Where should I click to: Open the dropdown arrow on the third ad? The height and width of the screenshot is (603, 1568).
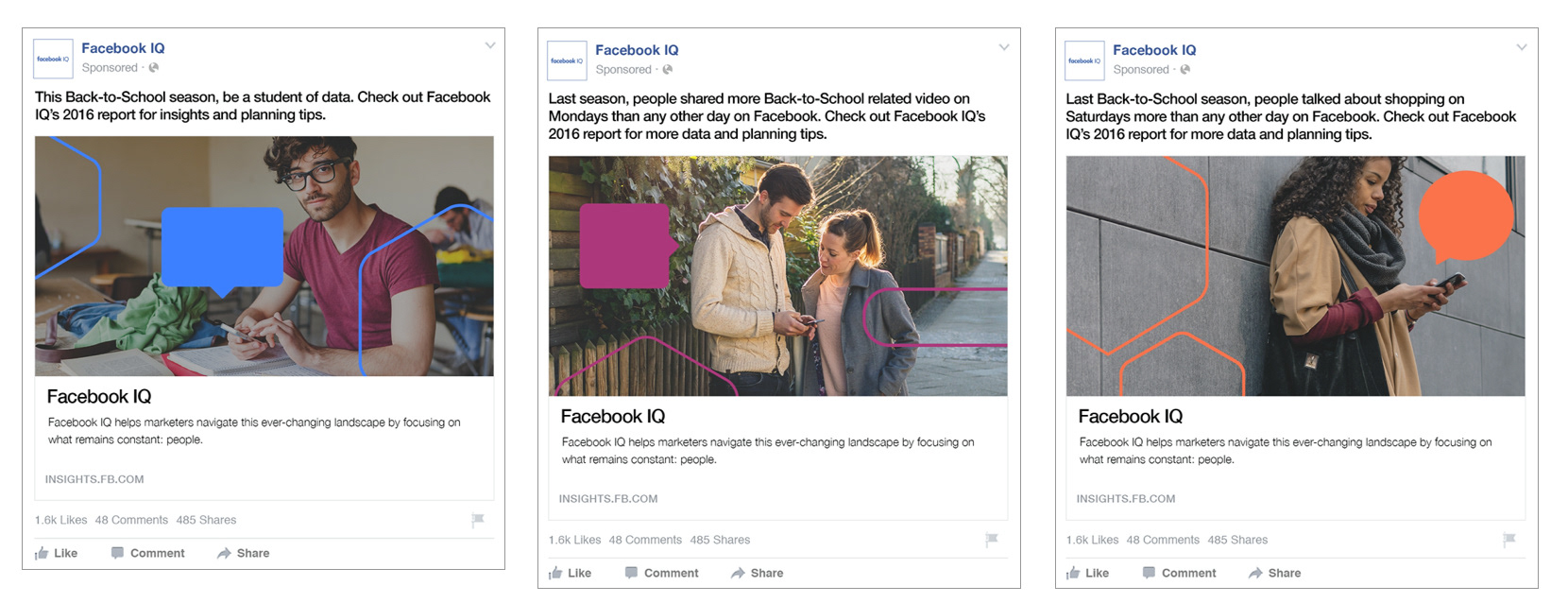coord(1522,47)
